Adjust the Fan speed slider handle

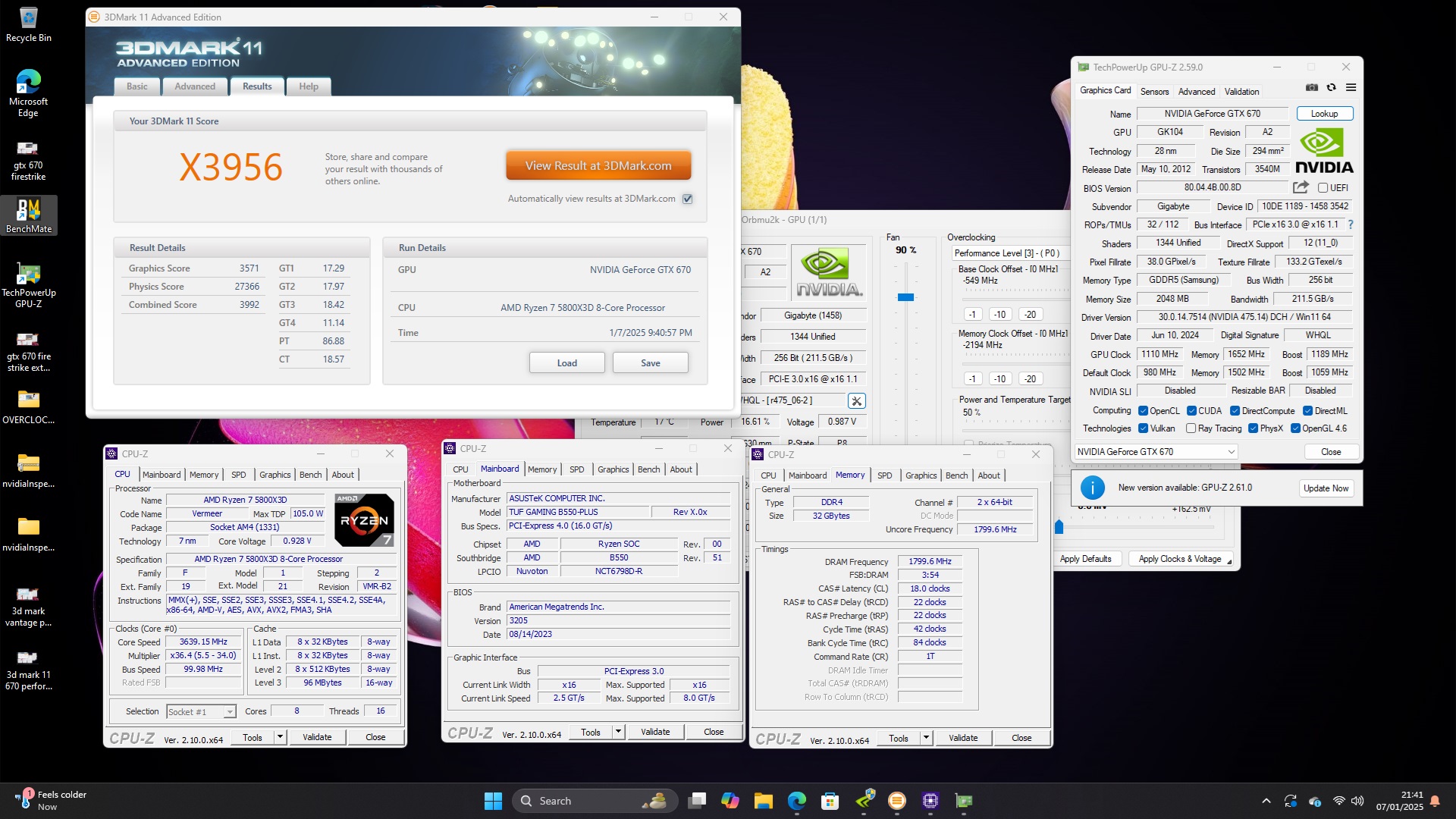pyautogui.click(x=905, y=297)
